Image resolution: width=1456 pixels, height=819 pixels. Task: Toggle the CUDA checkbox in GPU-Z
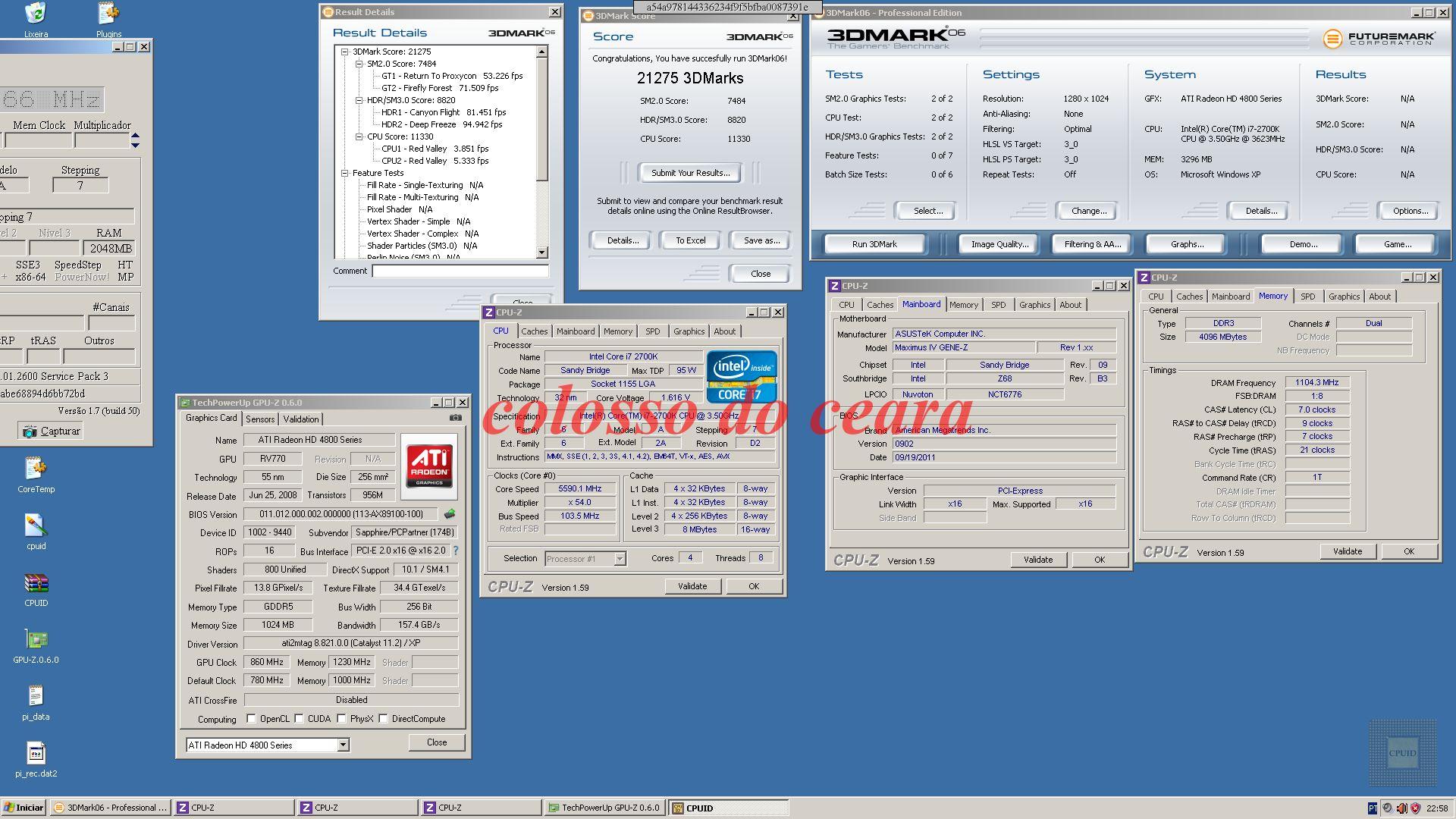(299, 719)
